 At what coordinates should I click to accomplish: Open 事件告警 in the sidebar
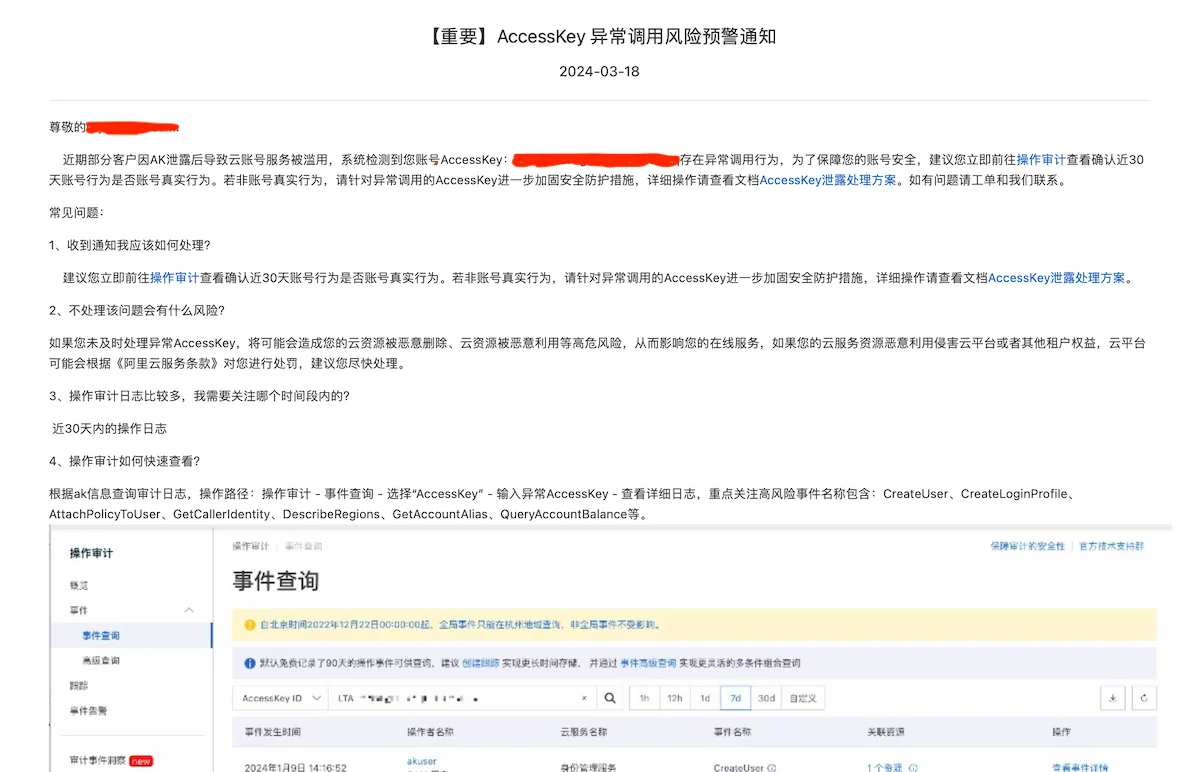coord(88,711)
